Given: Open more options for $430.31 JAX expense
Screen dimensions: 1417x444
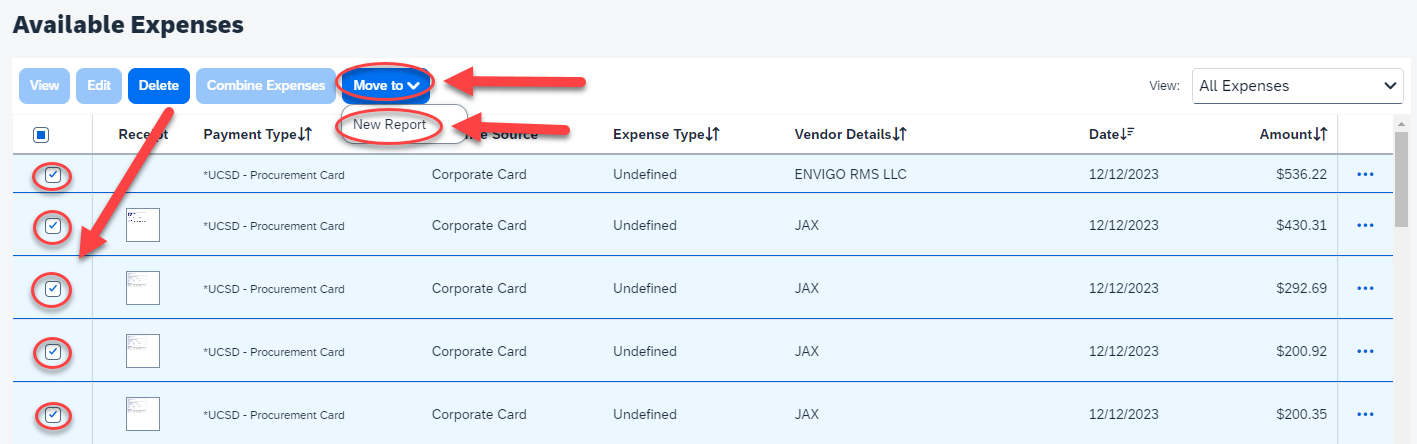Looking at the screenshot, I should (1365, 226).
